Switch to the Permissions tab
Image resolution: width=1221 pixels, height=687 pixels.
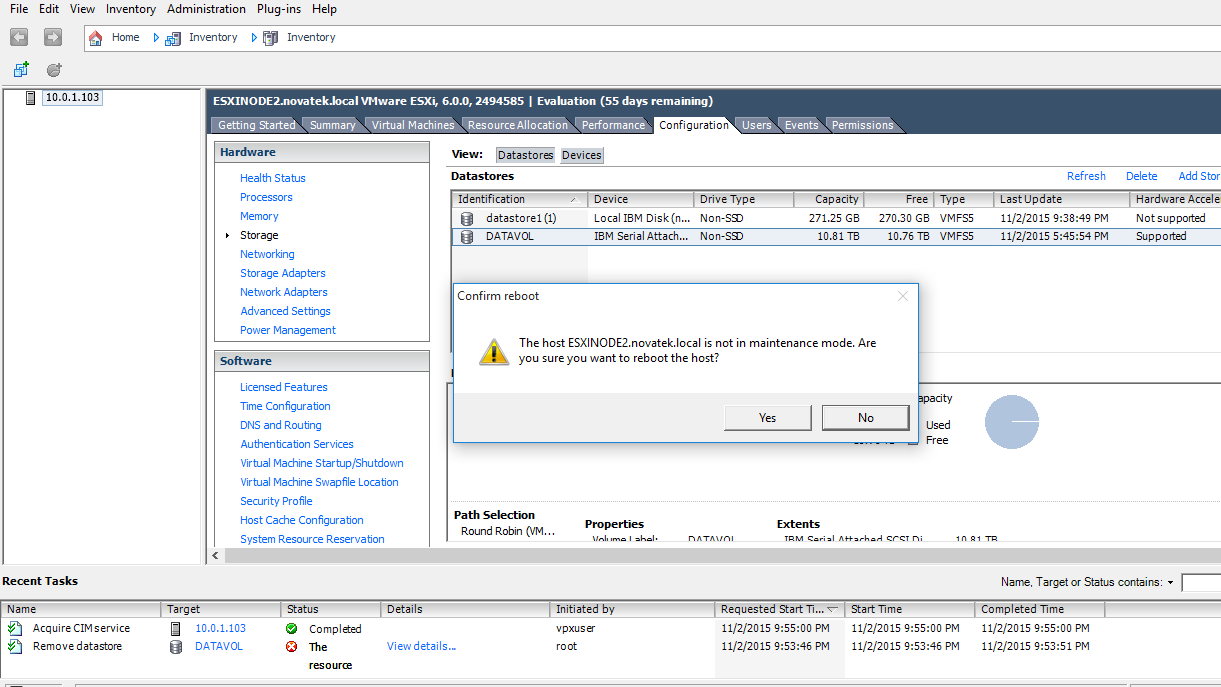[x=862, y=125]
